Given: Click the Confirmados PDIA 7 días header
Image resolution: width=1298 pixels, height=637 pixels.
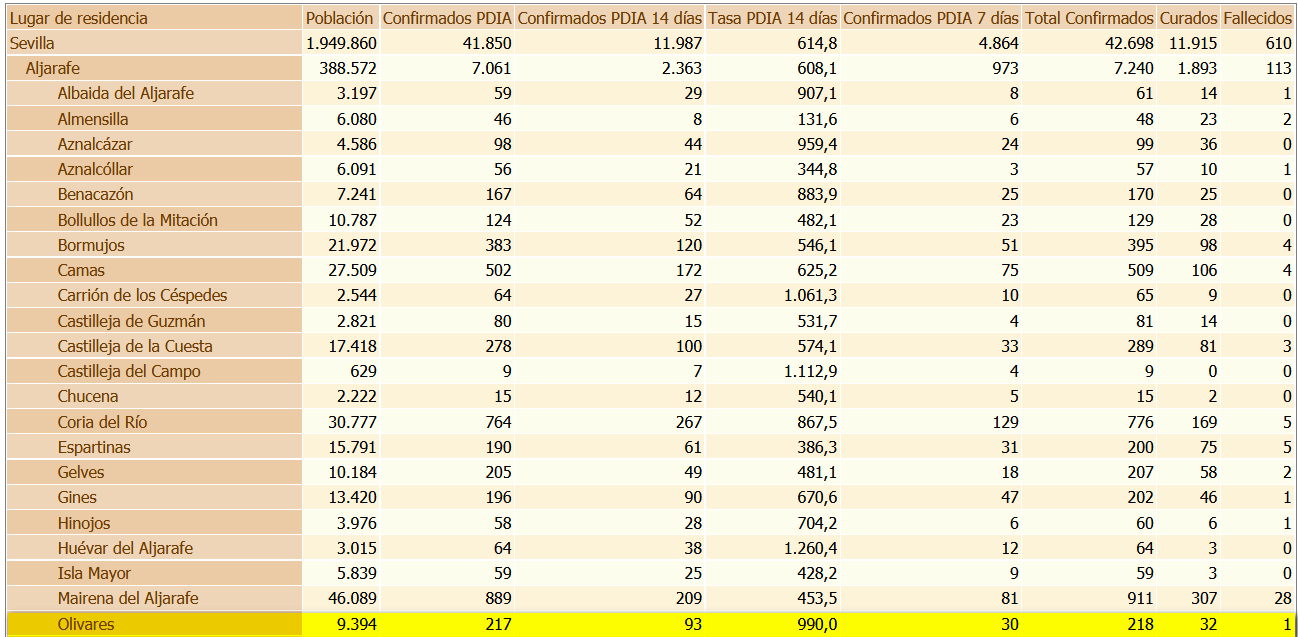Looking at the screenshot, I should 931,18.
